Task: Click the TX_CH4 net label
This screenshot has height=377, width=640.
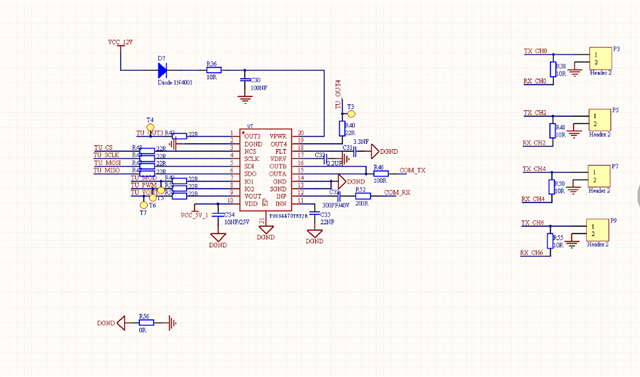Action: tap(534, 169)
